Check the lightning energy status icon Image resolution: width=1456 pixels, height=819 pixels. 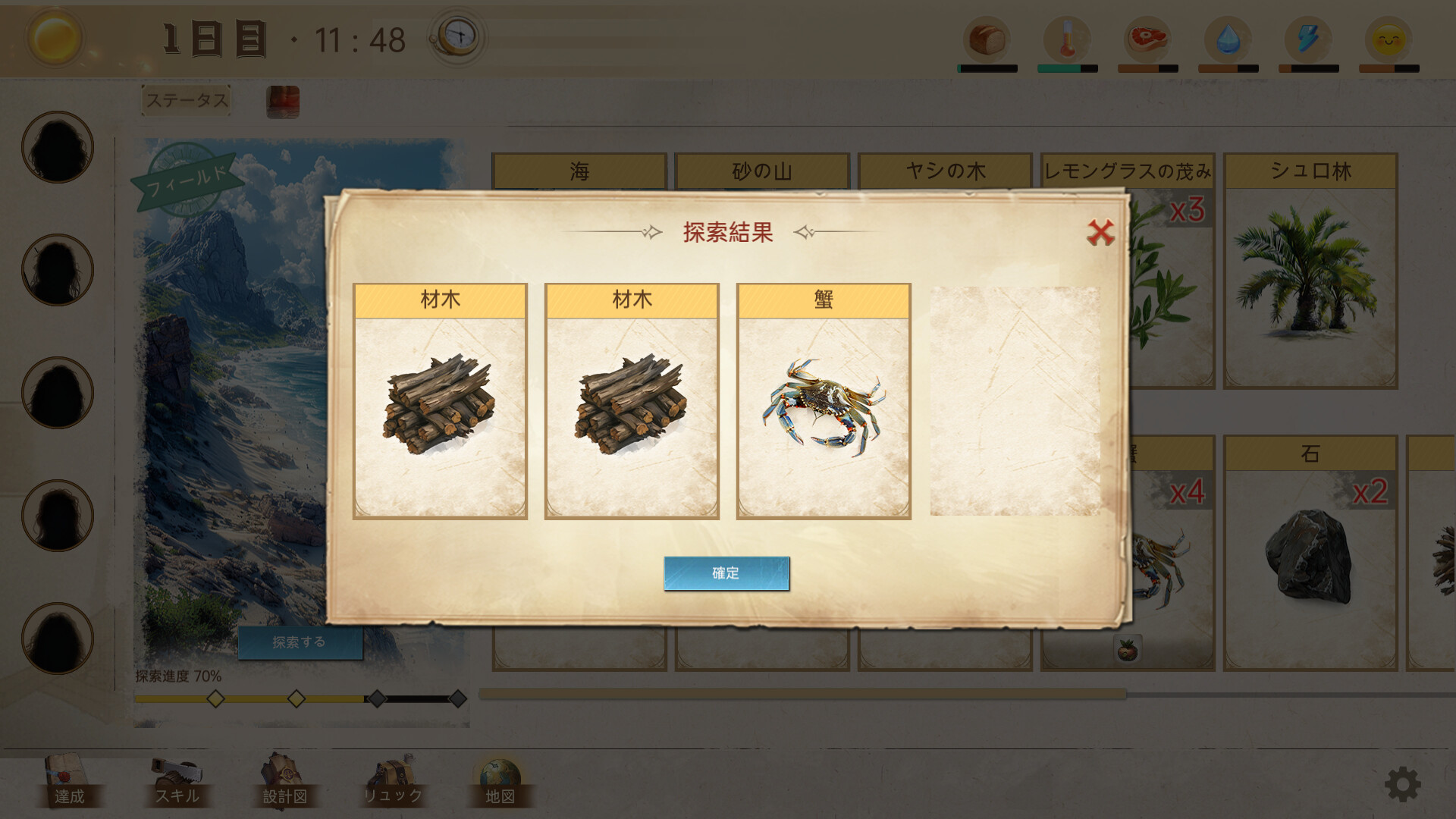[1308, 39]
